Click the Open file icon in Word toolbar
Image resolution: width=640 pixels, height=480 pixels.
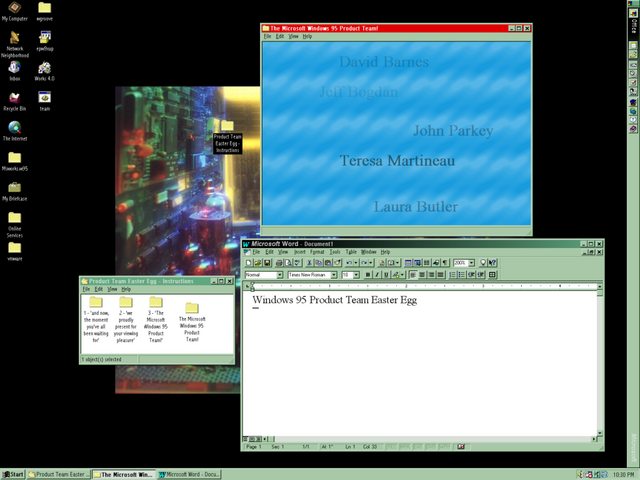pyautogui.click(x=258, y=263)
